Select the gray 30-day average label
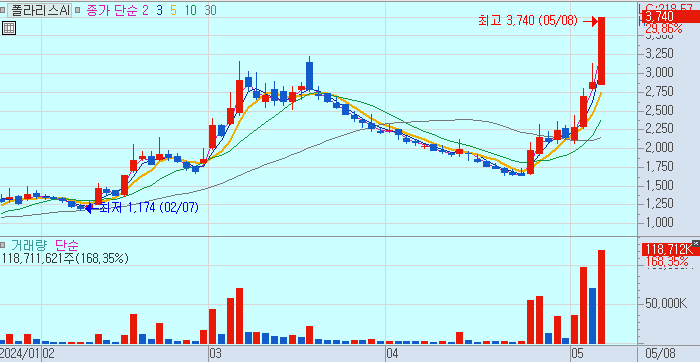The height and width of the screenshot is (362, 700). [210, 10]
